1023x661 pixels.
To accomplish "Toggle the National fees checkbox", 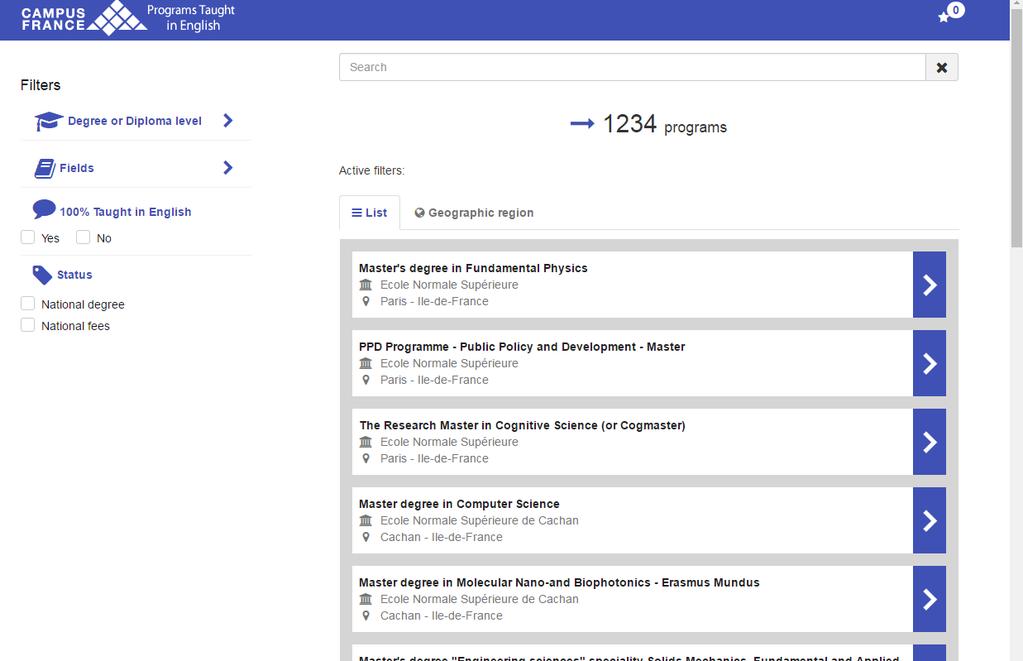I will coord(27,325).
